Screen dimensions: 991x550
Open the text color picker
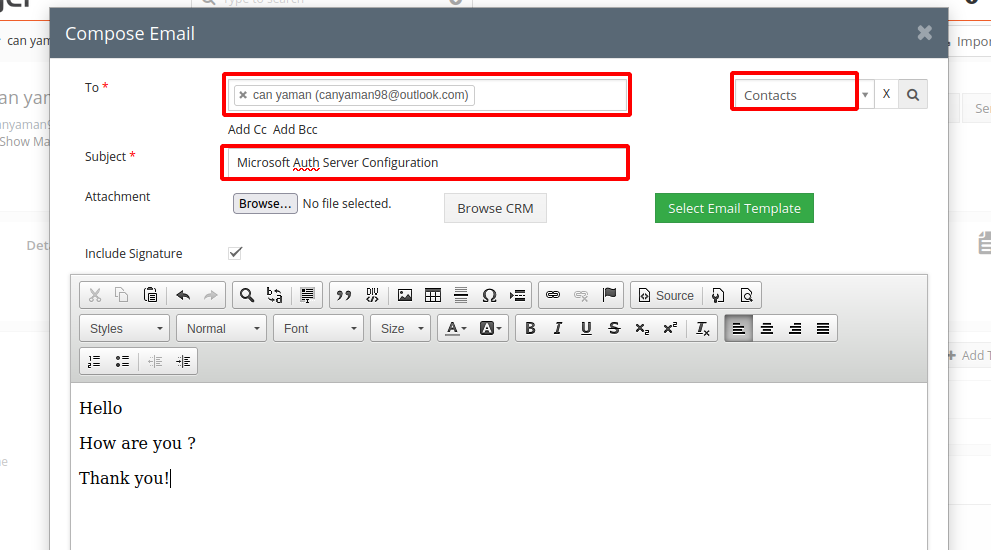tap(457, 328)
